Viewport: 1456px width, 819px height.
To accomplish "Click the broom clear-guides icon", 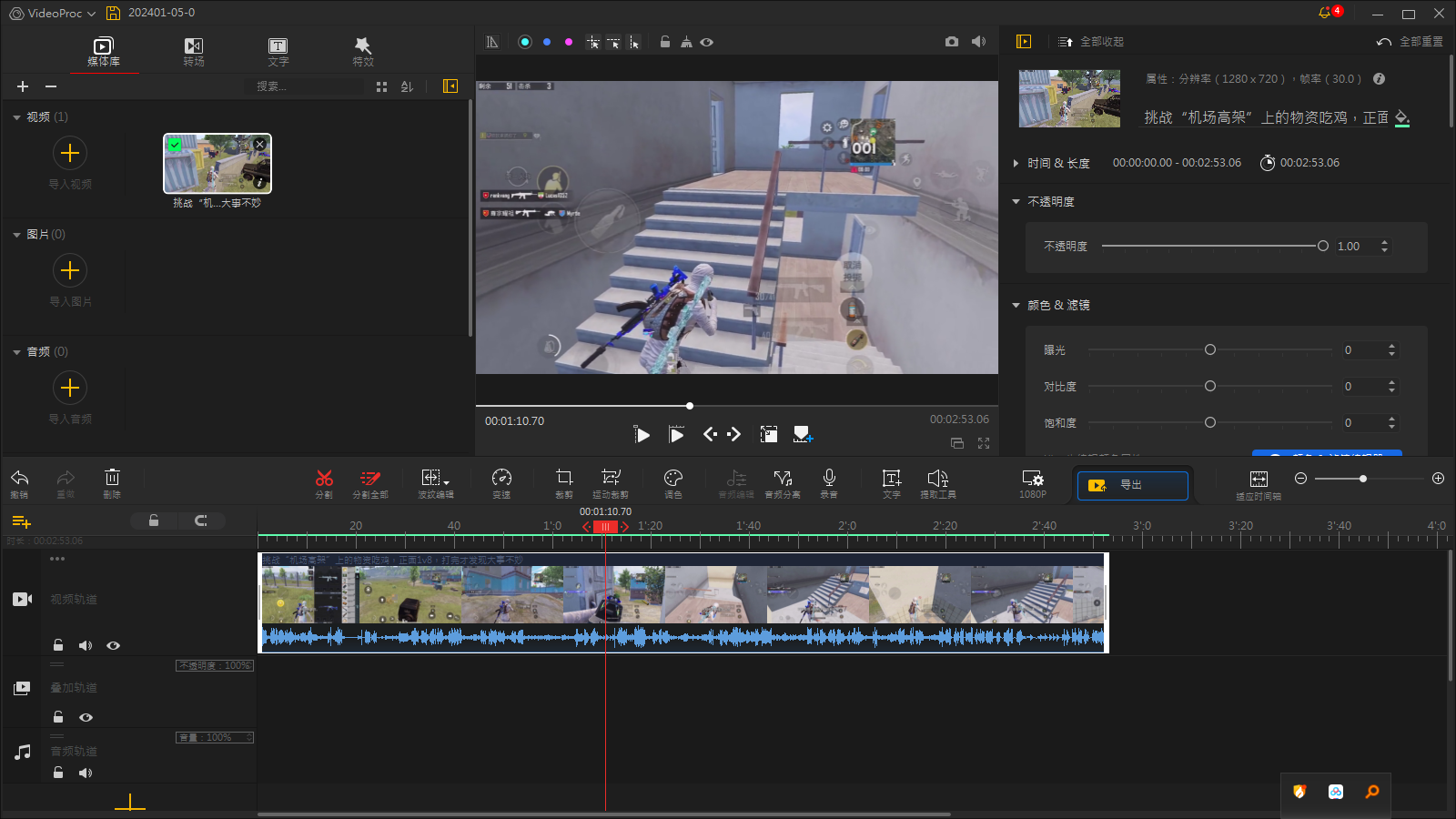I will click(686, 42).
